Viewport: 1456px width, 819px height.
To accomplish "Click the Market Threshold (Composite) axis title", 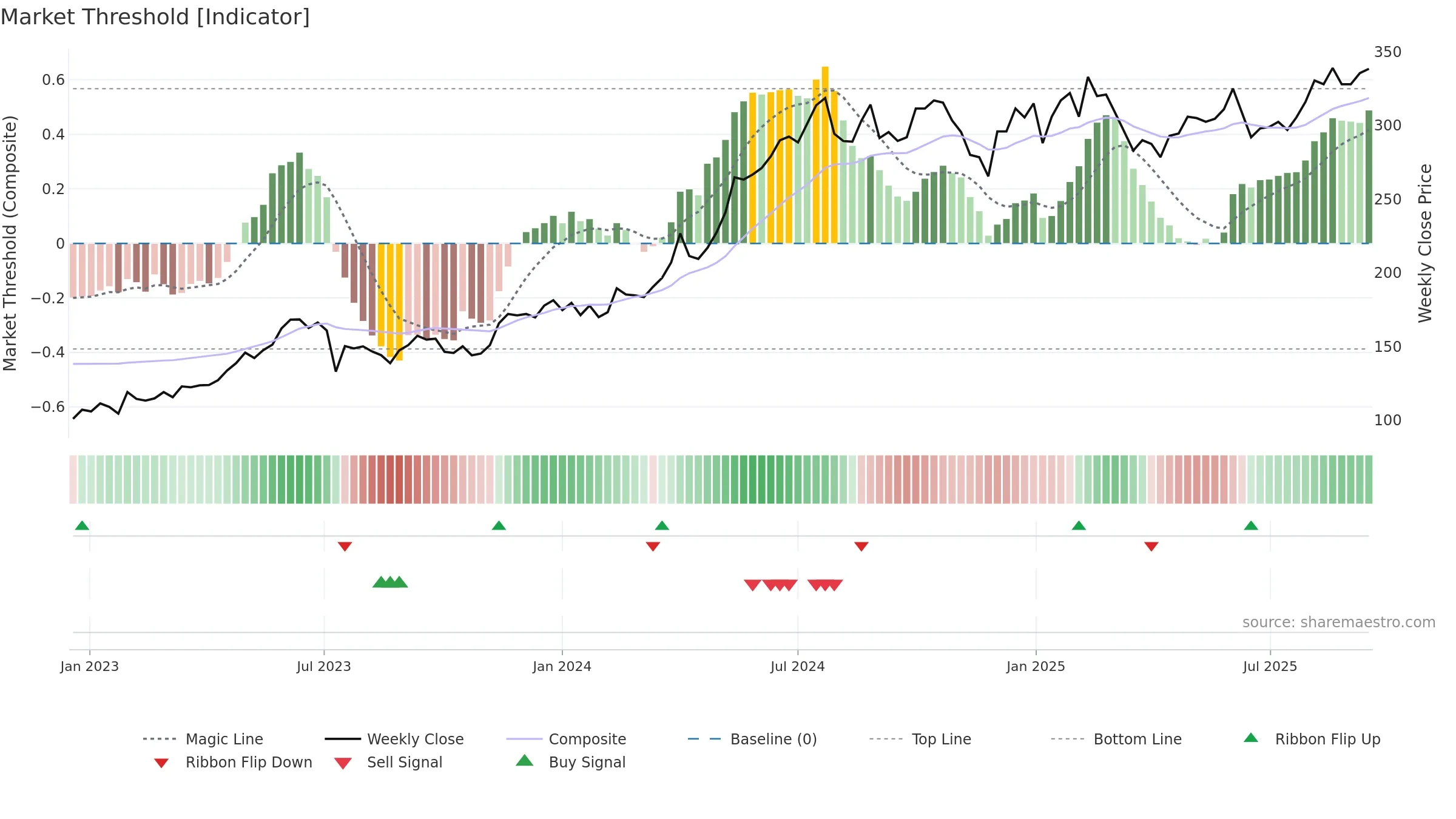I will click(x=10, y=243).
